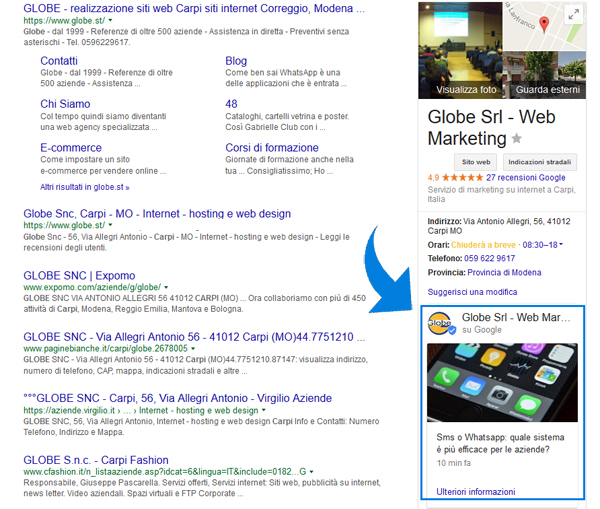Click the Indicazioni stradali button

(540, 162)
